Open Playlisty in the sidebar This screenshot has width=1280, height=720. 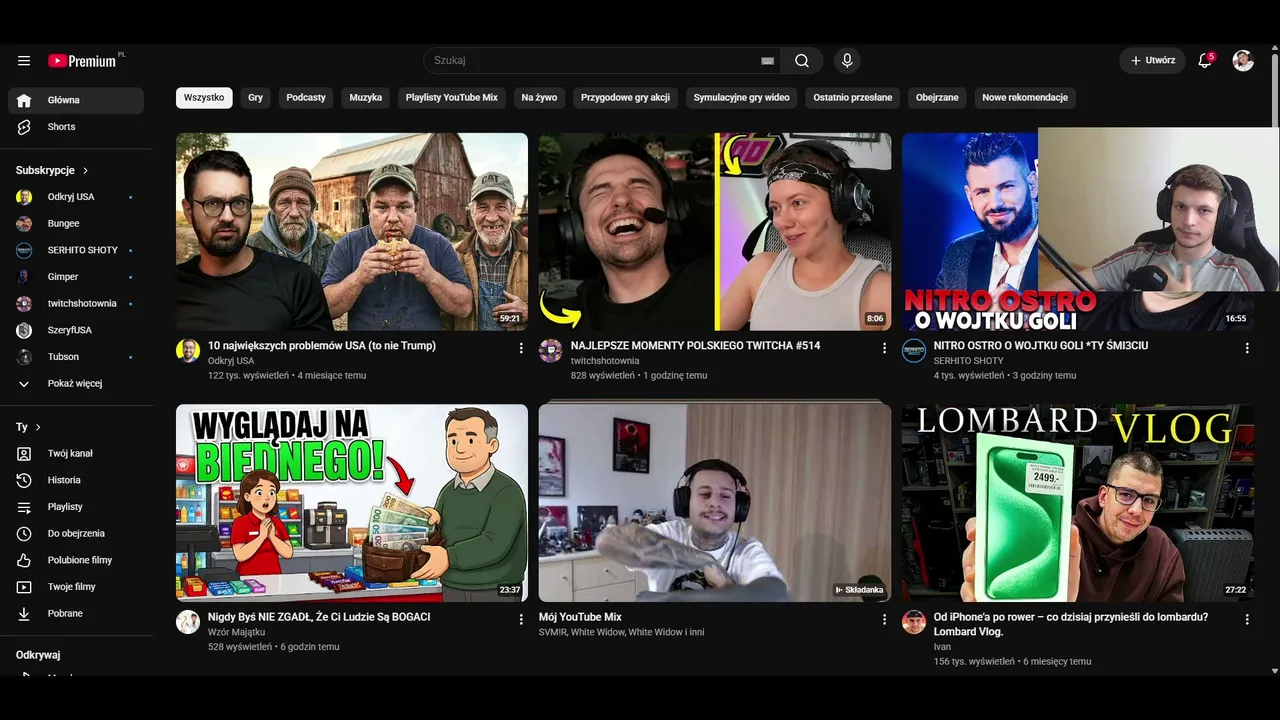[76, 507]
